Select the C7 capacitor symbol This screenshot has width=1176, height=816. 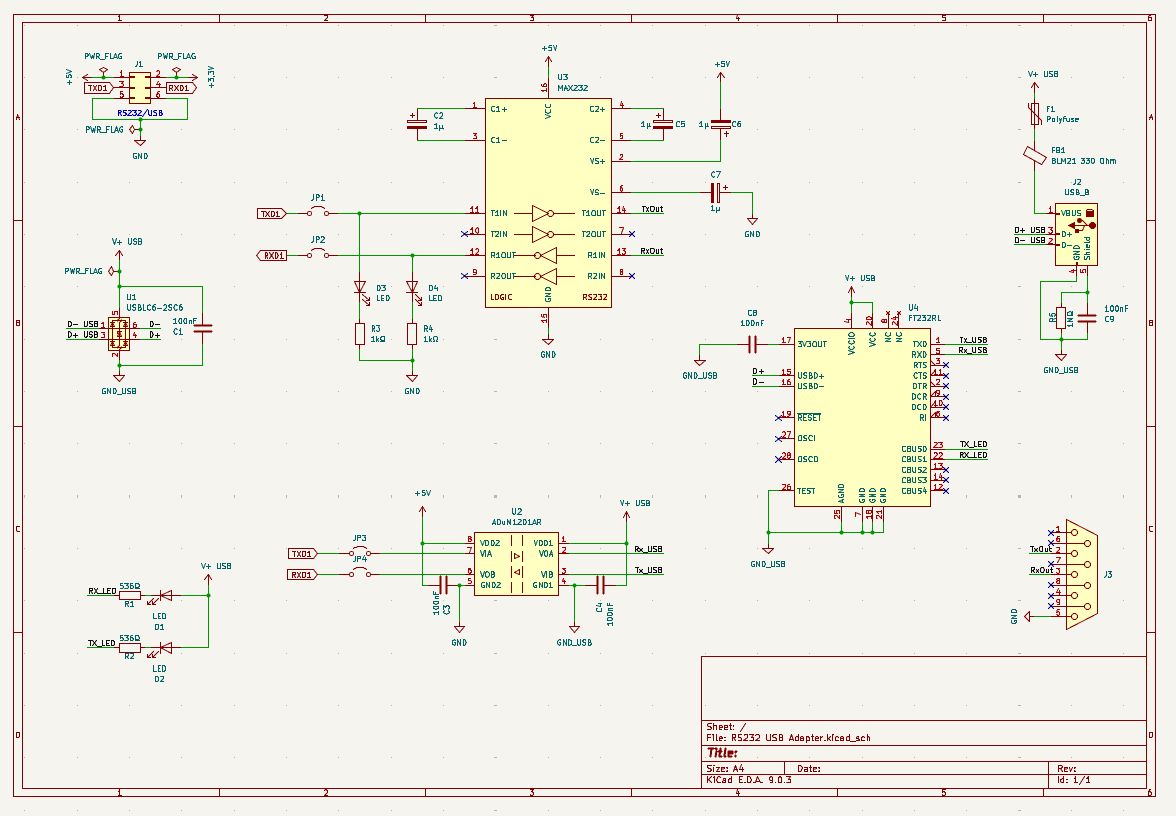716,193
